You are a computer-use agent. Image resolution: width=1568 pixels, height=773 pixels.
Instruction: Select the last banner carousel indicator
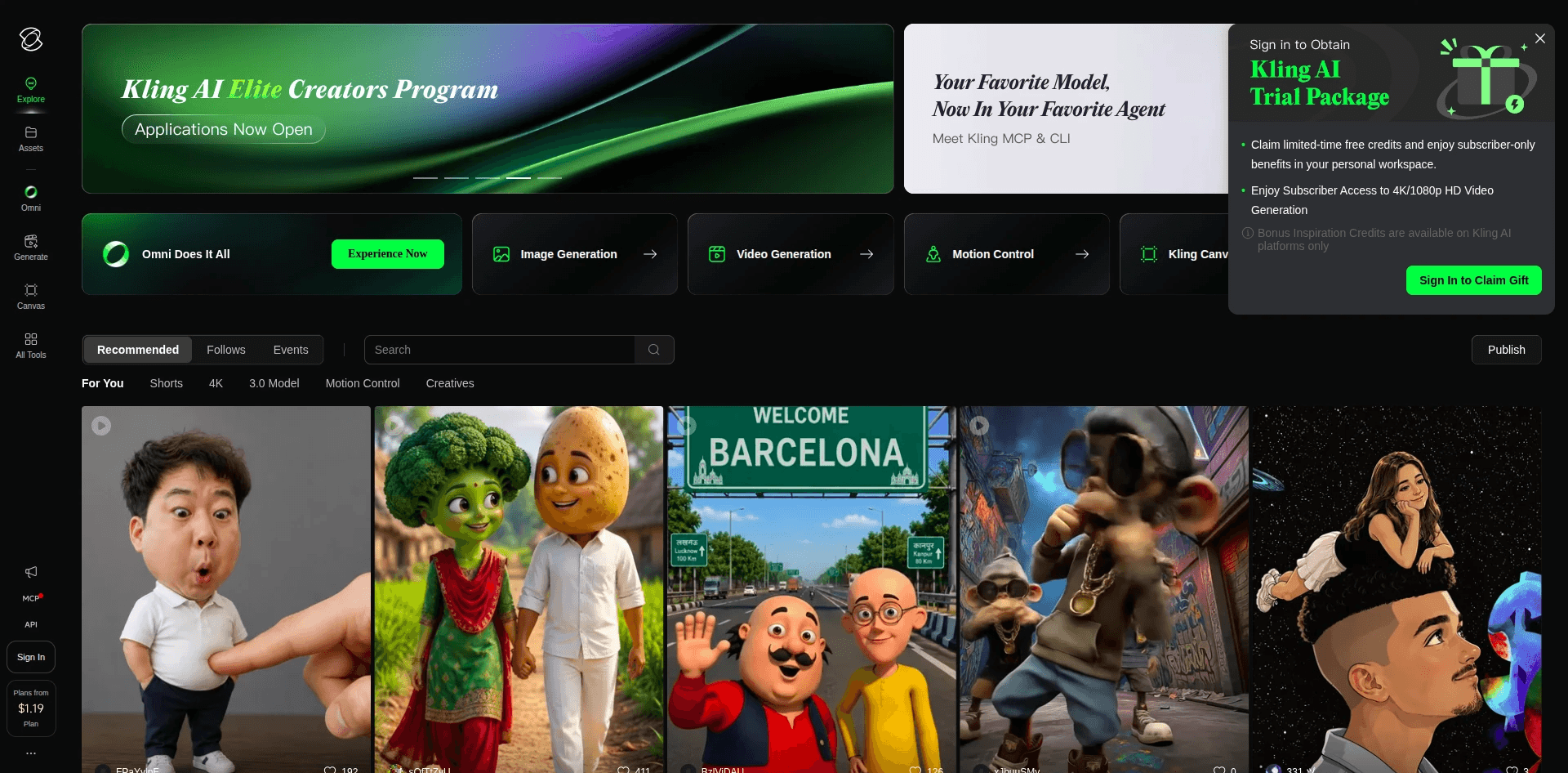(550, 177)
